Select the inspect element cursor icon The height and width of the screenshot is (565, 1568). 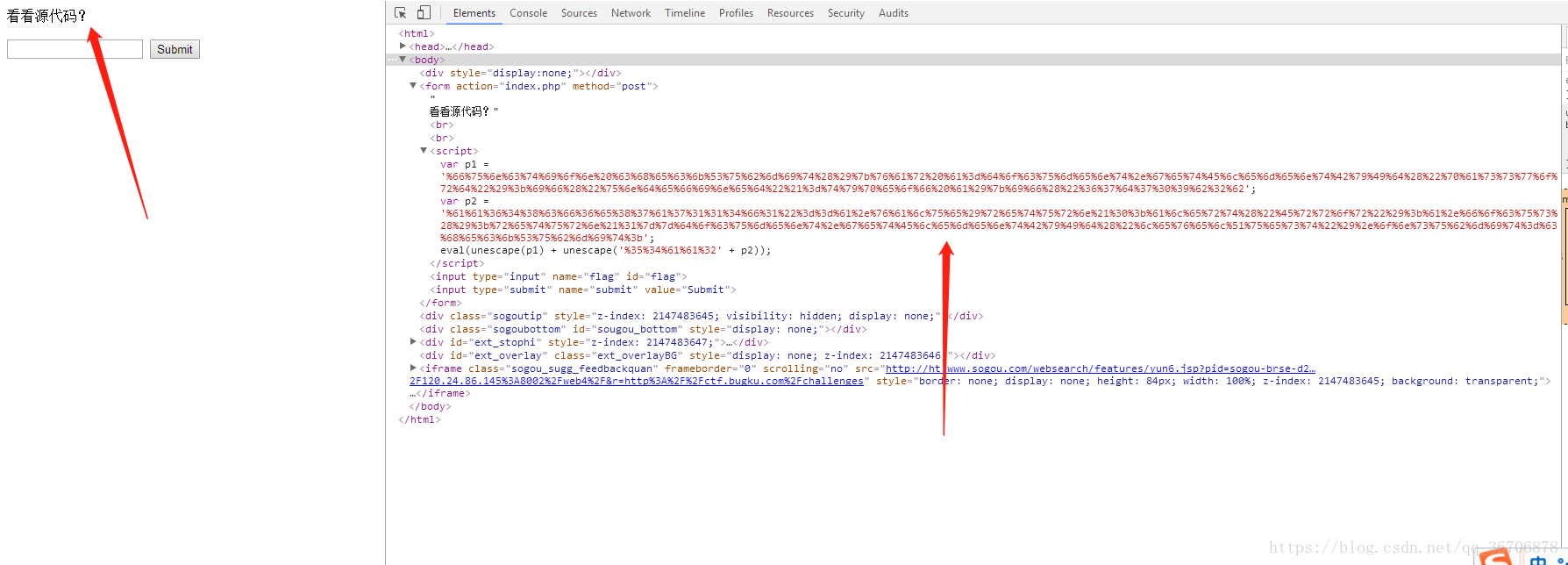click(x=401, y=12)
